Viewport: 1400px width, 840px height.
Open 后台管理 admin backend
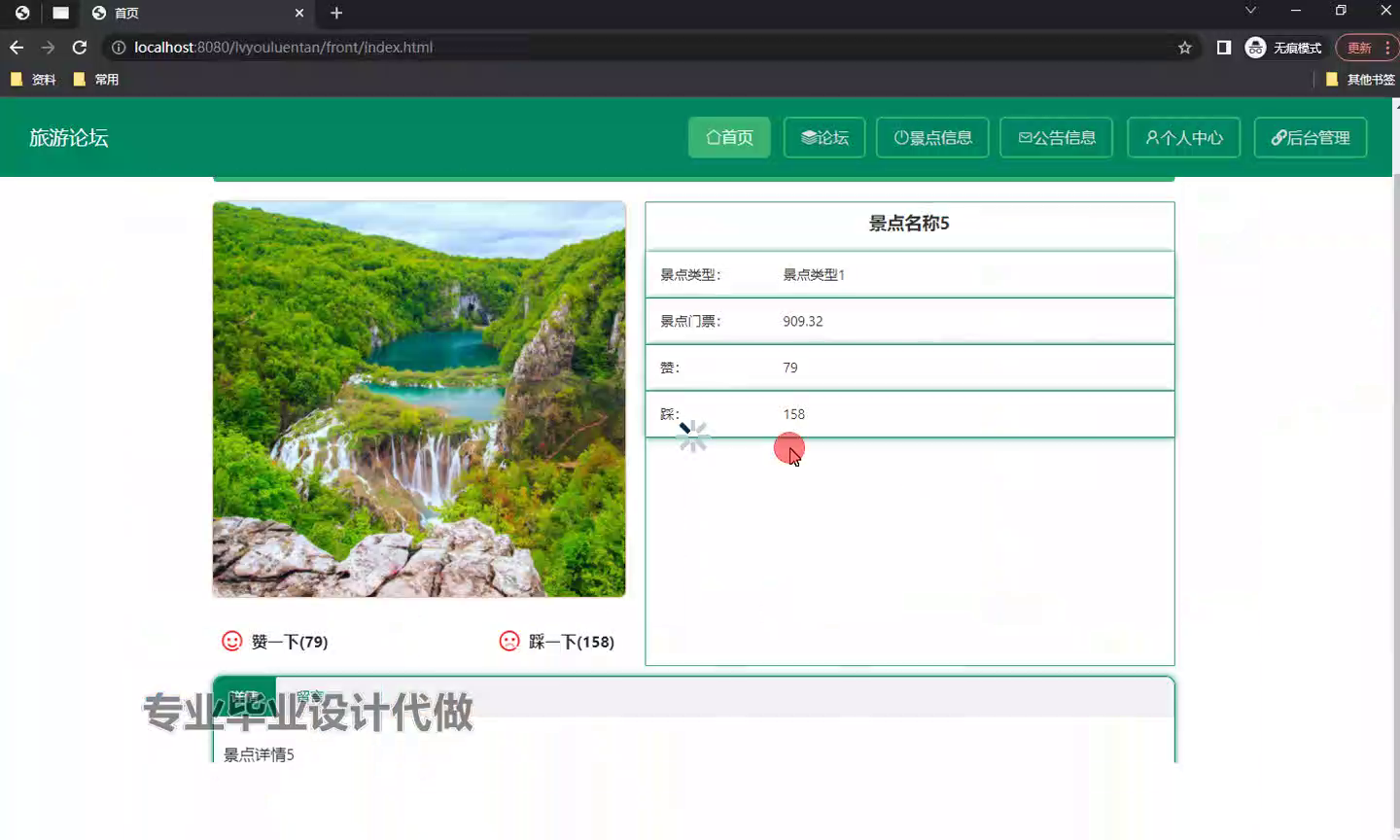(1311, 137)
